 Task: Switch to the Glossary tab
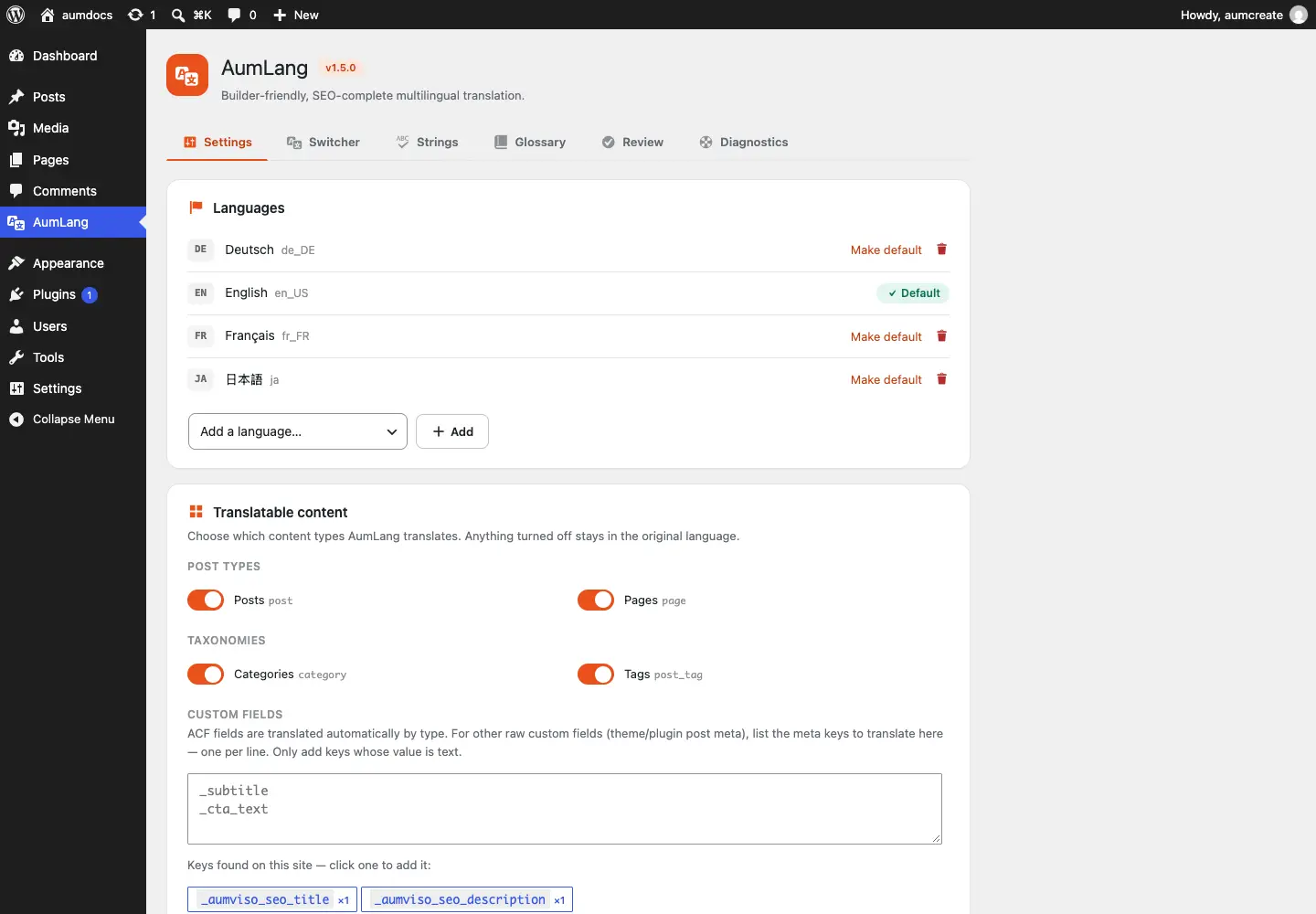point(530,143)
